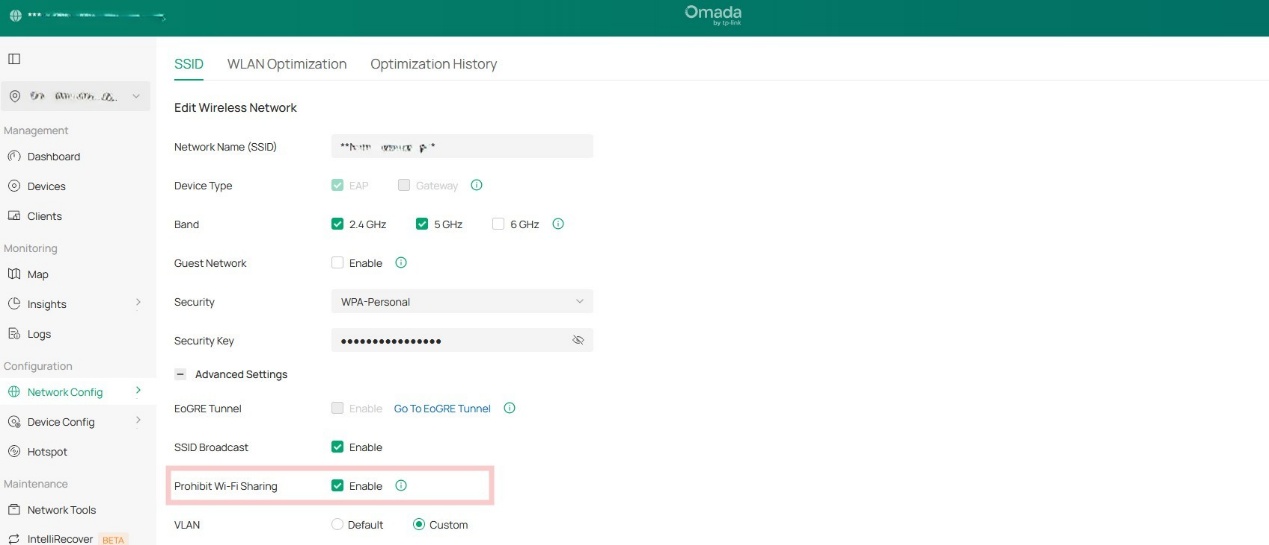
Task: Click the Map icon in sidebar
Action: (x=14, y=274)
